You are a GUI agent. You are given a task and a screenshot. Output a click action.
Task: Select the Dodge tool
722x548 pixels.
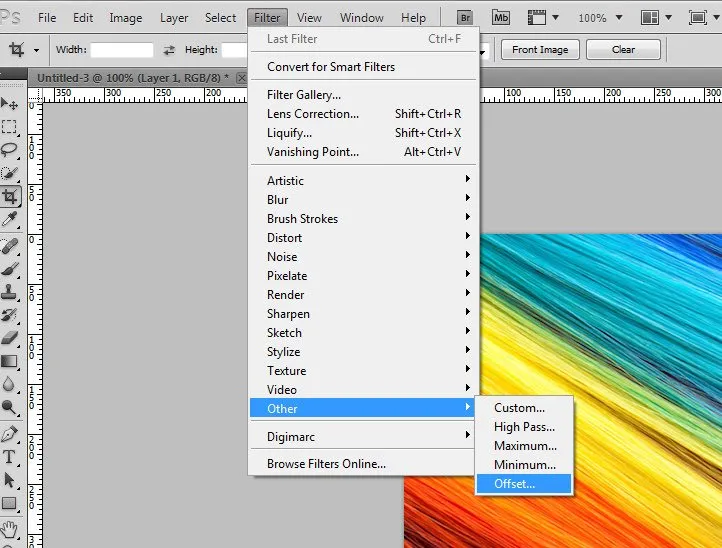pyautogui.click(x=9, y=407)
